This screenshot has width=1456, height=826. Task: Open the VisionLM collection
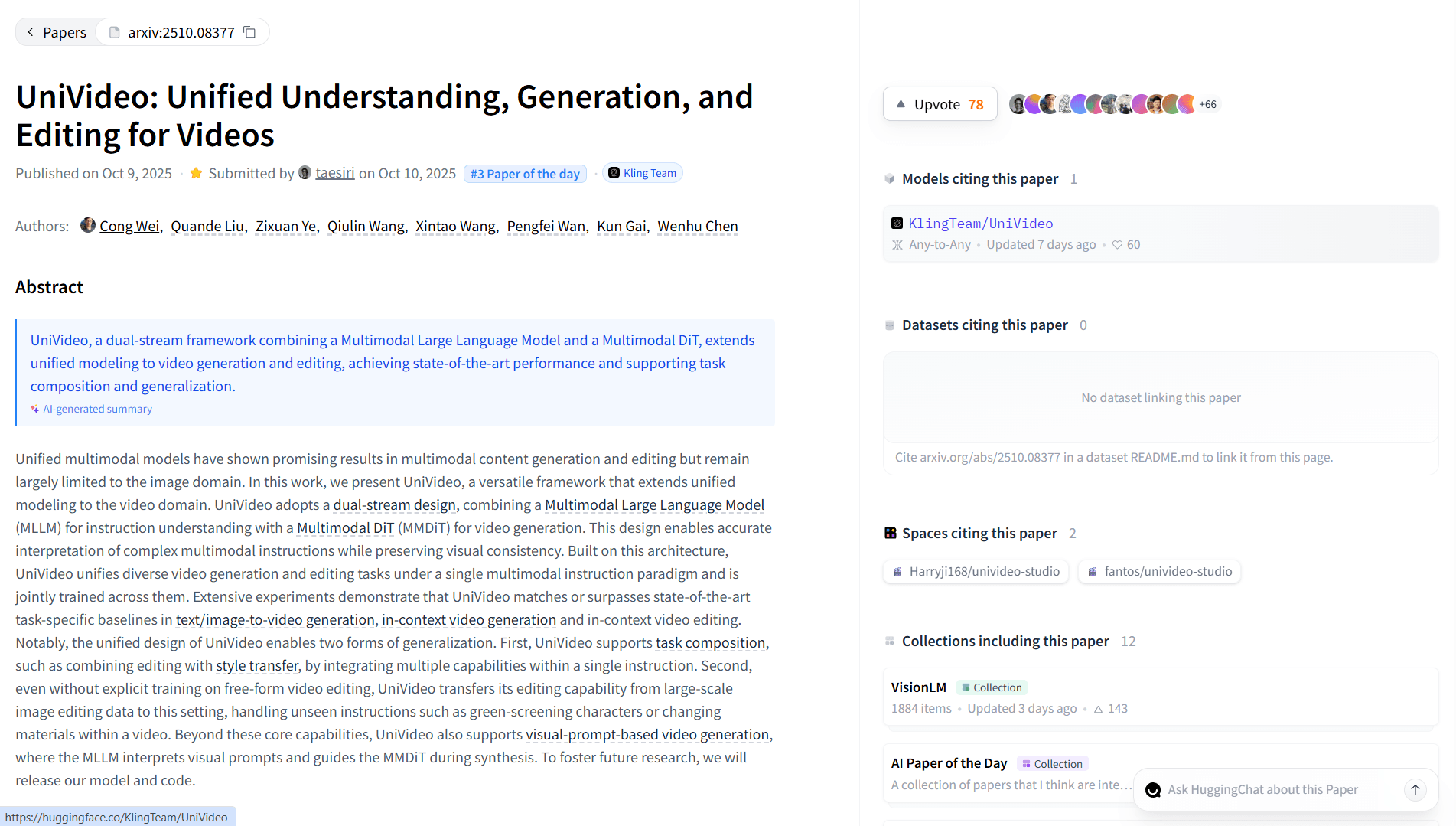(x=918, y=687)
